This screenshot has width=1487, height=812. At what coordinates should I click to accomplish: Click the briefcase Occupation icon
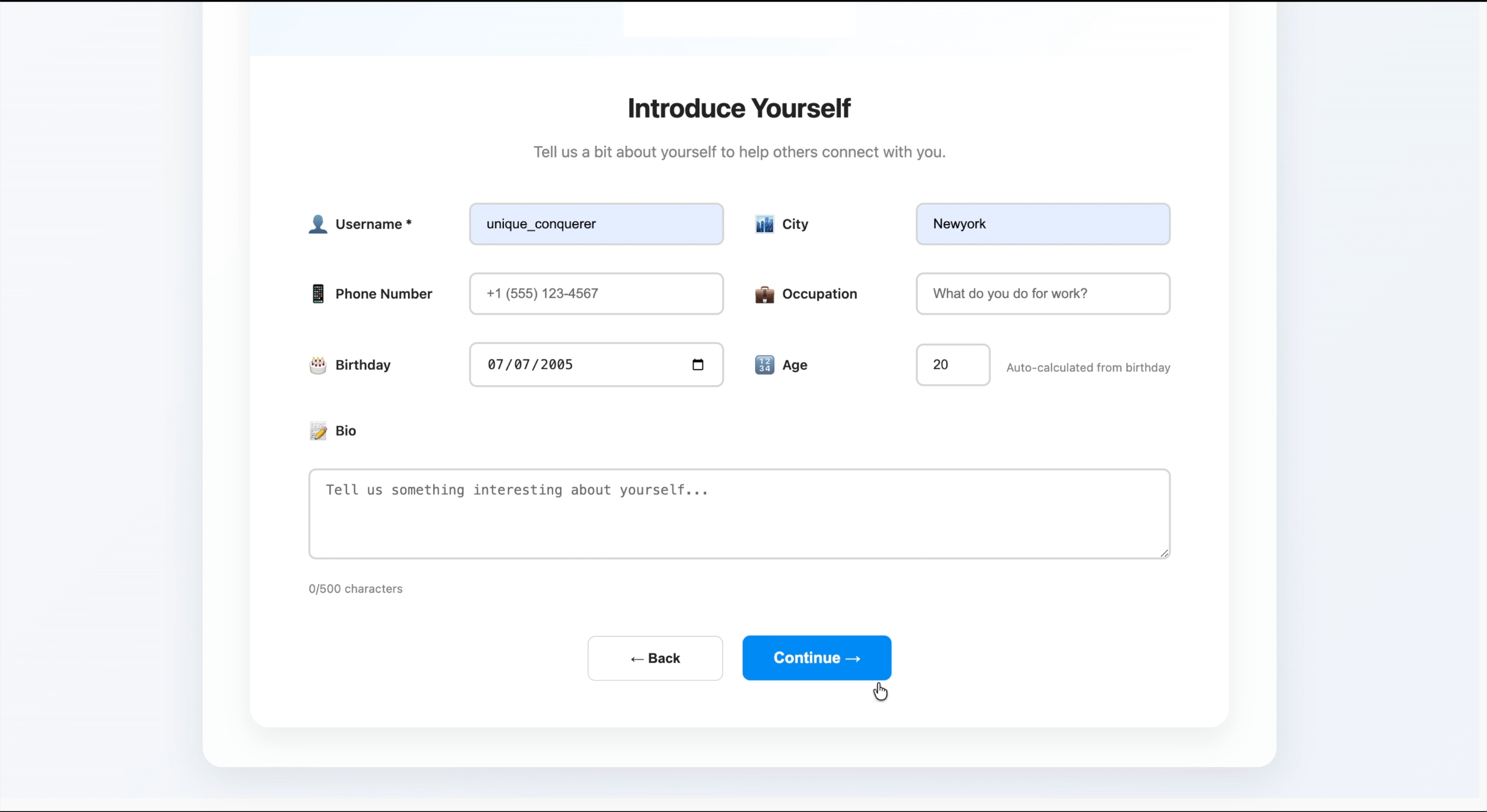click(764, 294)
